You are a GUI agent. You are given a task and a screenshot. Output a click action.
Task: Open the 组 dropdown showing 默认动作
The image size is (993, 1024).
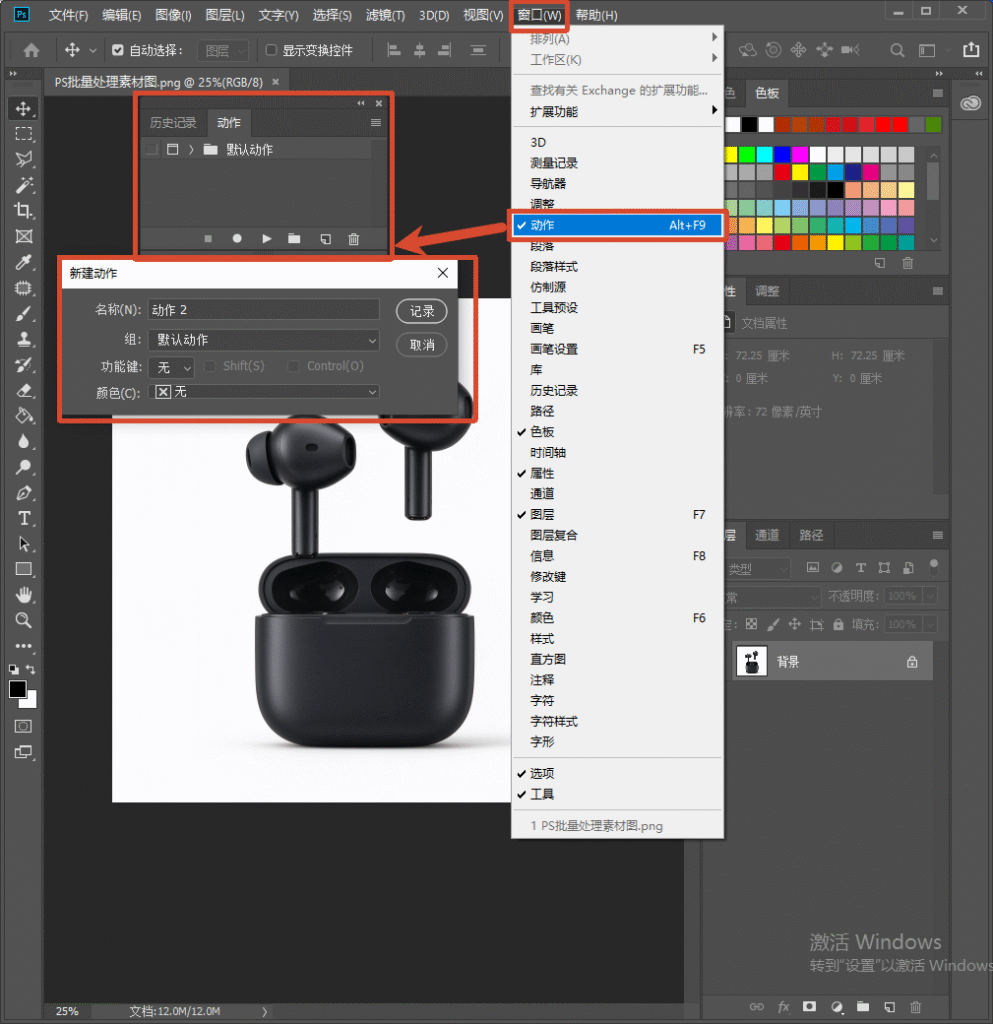pyautogui.click(x=264, y=340)
